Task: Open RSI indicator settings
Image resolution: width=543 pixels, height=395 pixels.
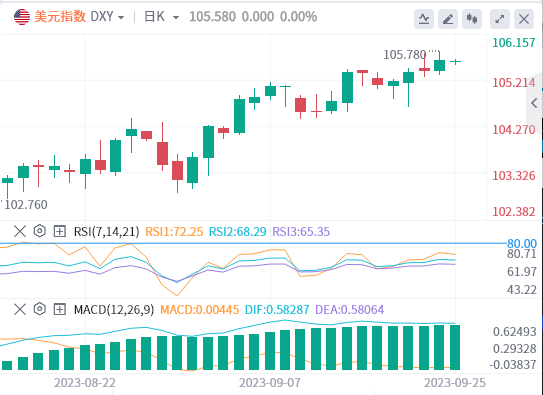Action: [x=40, y=231]
